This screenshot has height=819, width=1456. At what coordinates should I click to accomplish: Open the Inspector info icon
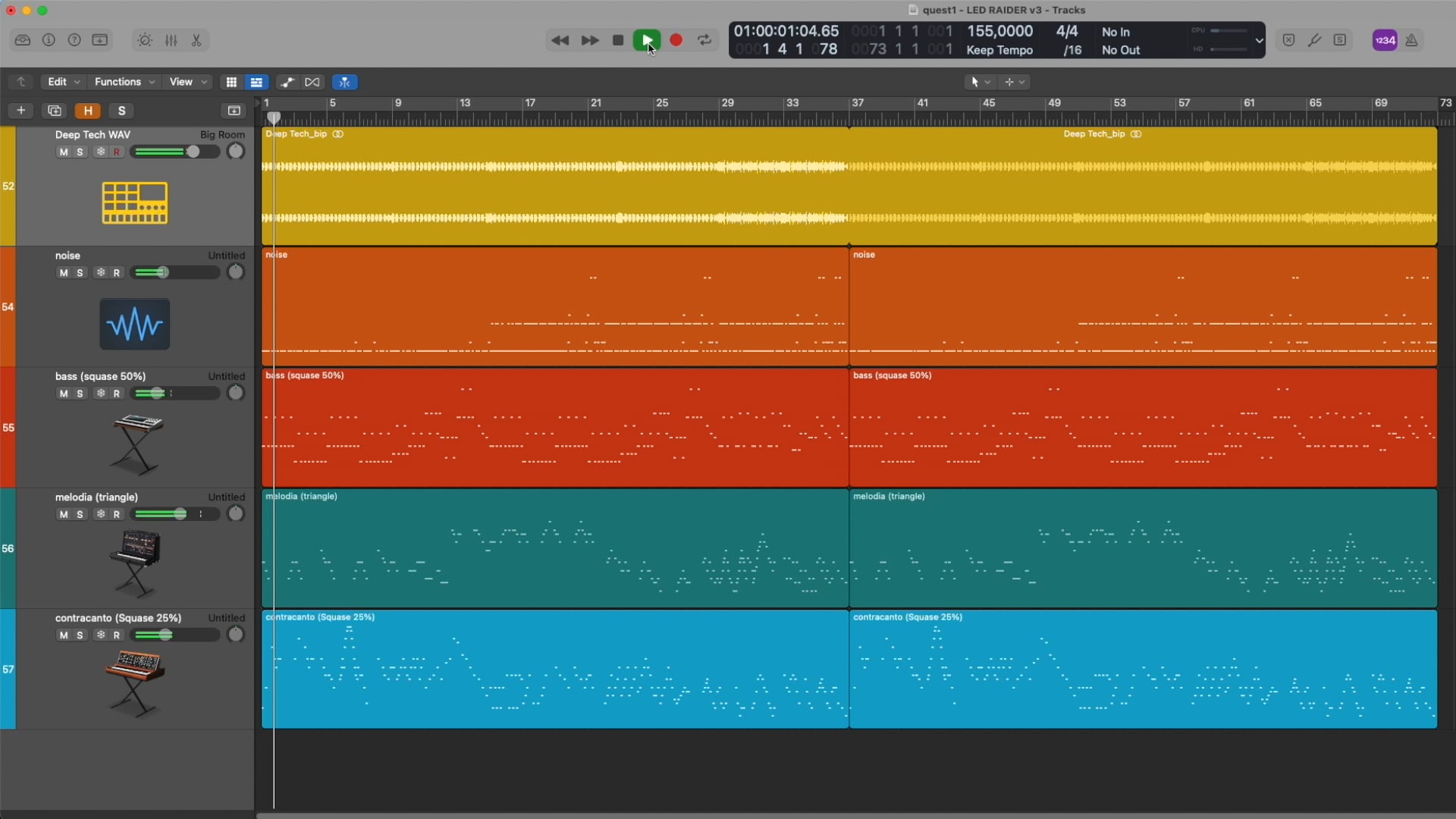(49, 40)
